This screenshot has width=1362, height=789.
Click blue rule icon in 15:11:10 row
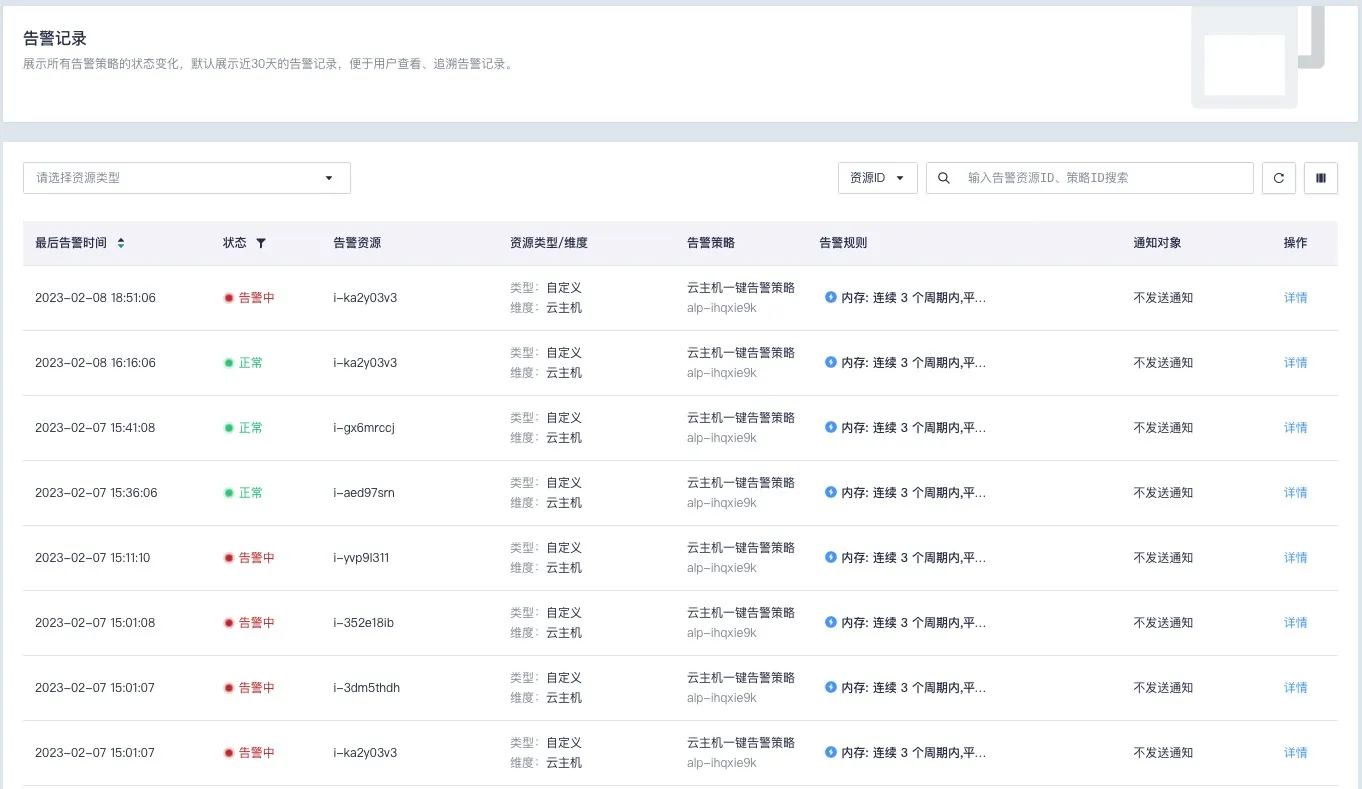tap(830, 557)
